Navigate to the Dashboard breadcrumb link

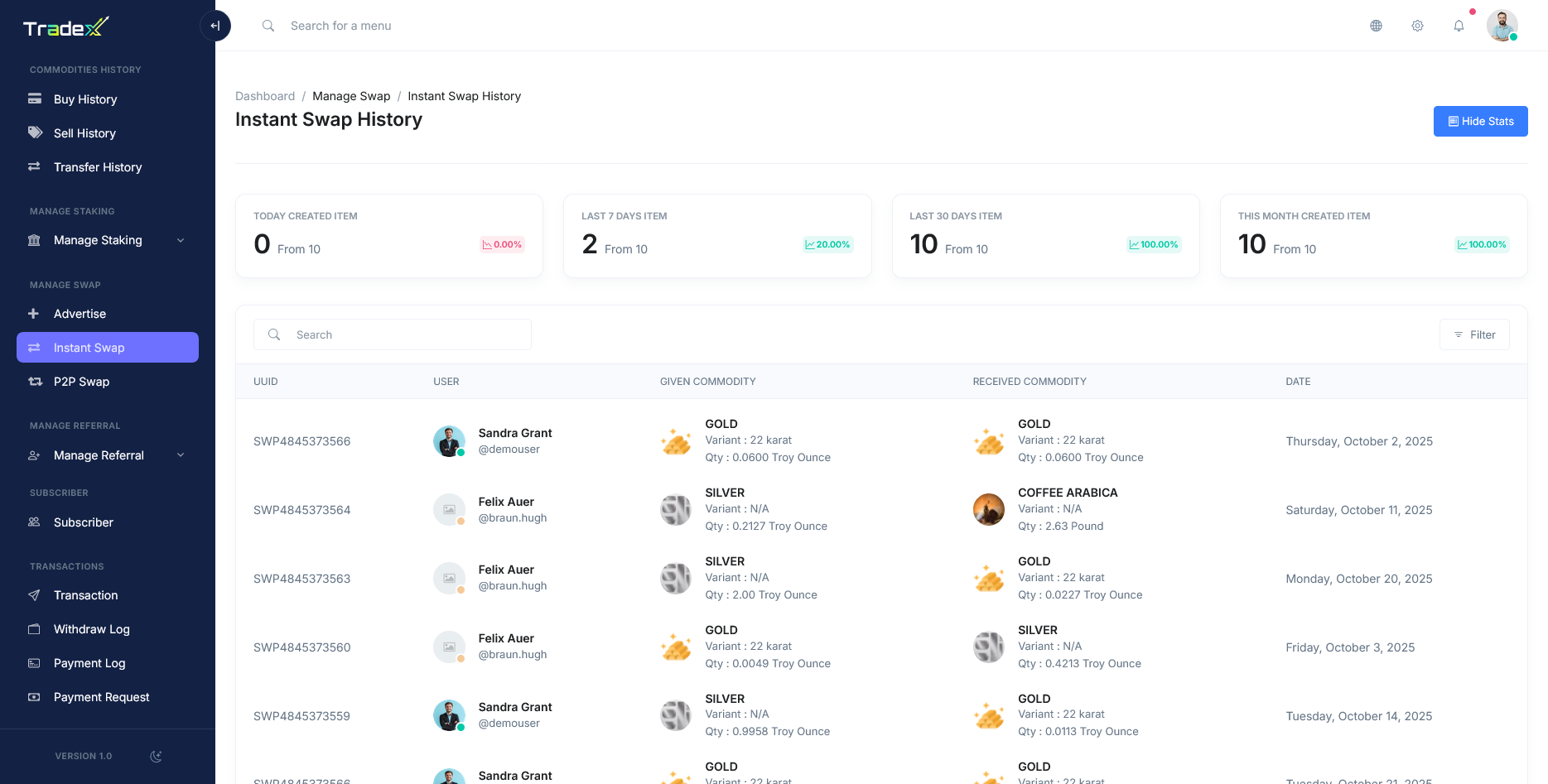point(265,96)
